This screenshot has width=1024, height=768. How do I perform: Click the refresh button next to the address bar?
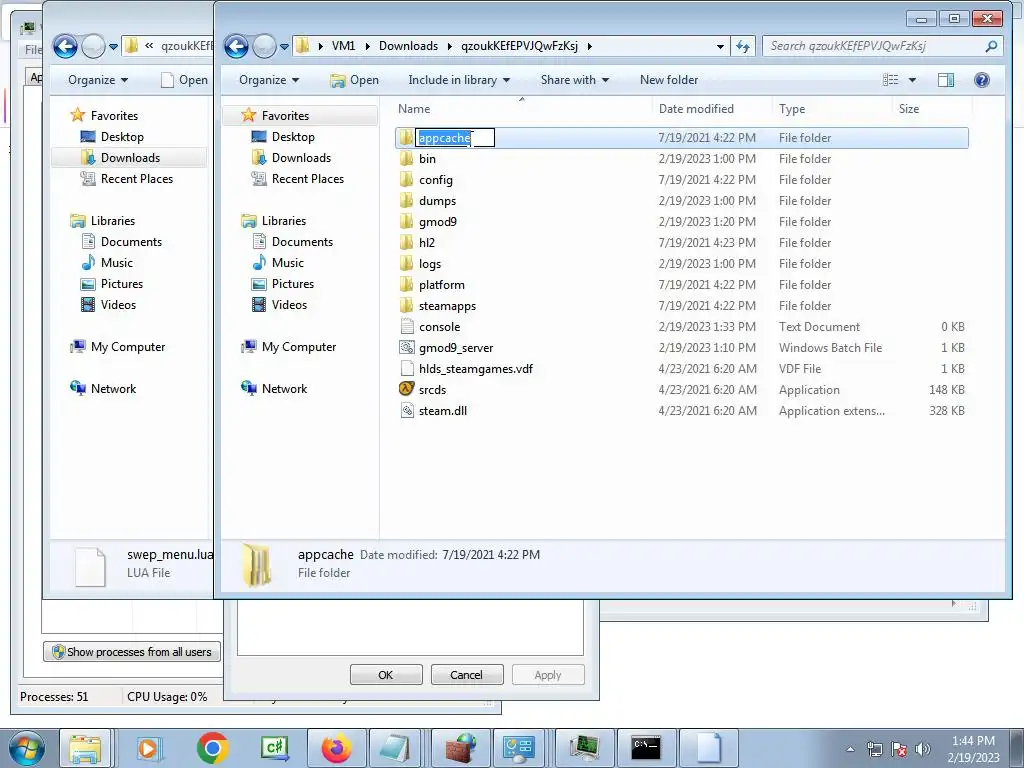(x=743, y=46)
